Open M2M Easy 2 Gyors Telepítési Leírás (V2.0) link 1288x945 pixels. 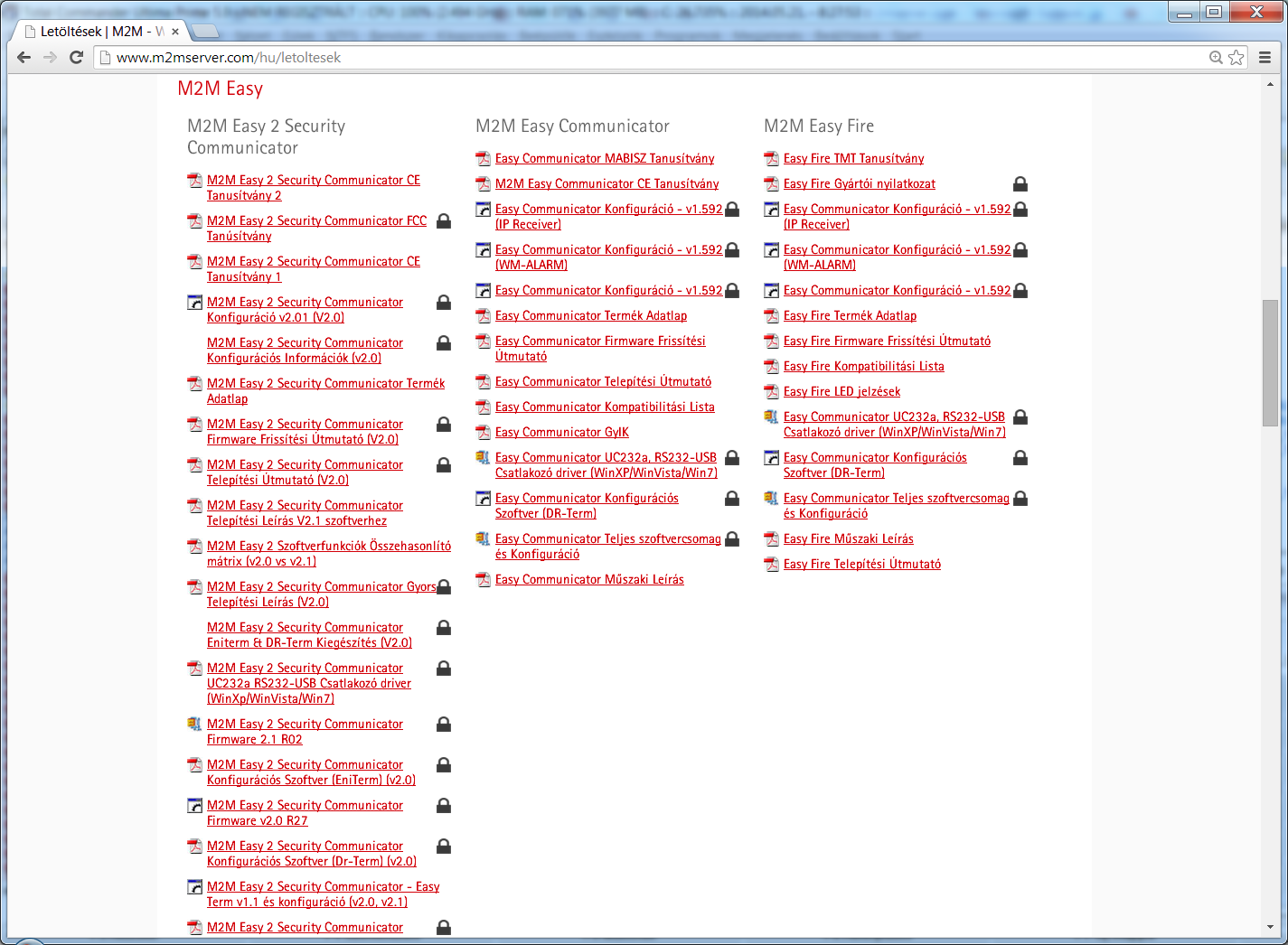pos(321,594)
